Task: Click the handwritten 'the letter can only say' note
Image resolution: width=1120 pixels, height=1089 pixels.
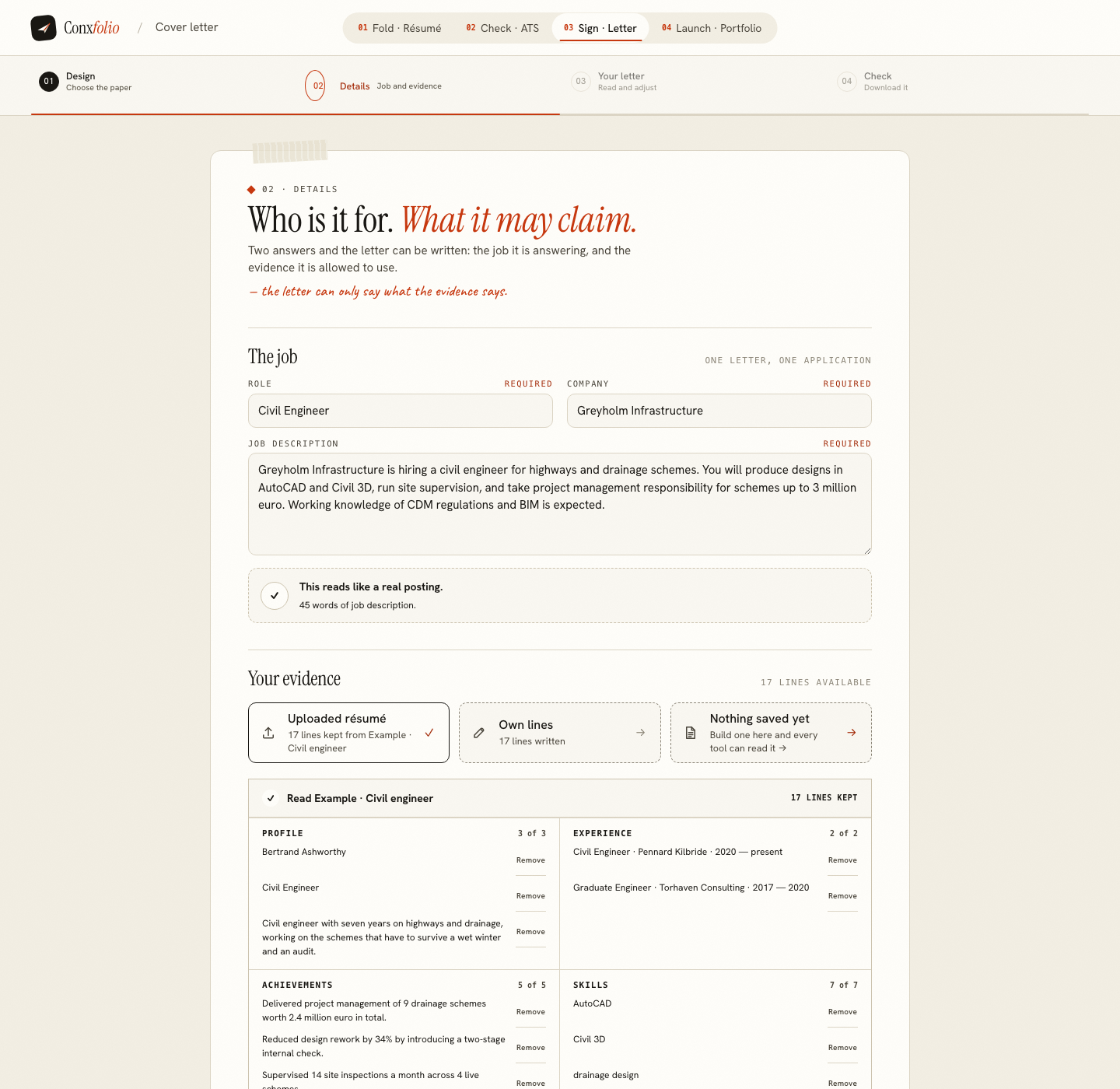Action: (x=378, y=292)
